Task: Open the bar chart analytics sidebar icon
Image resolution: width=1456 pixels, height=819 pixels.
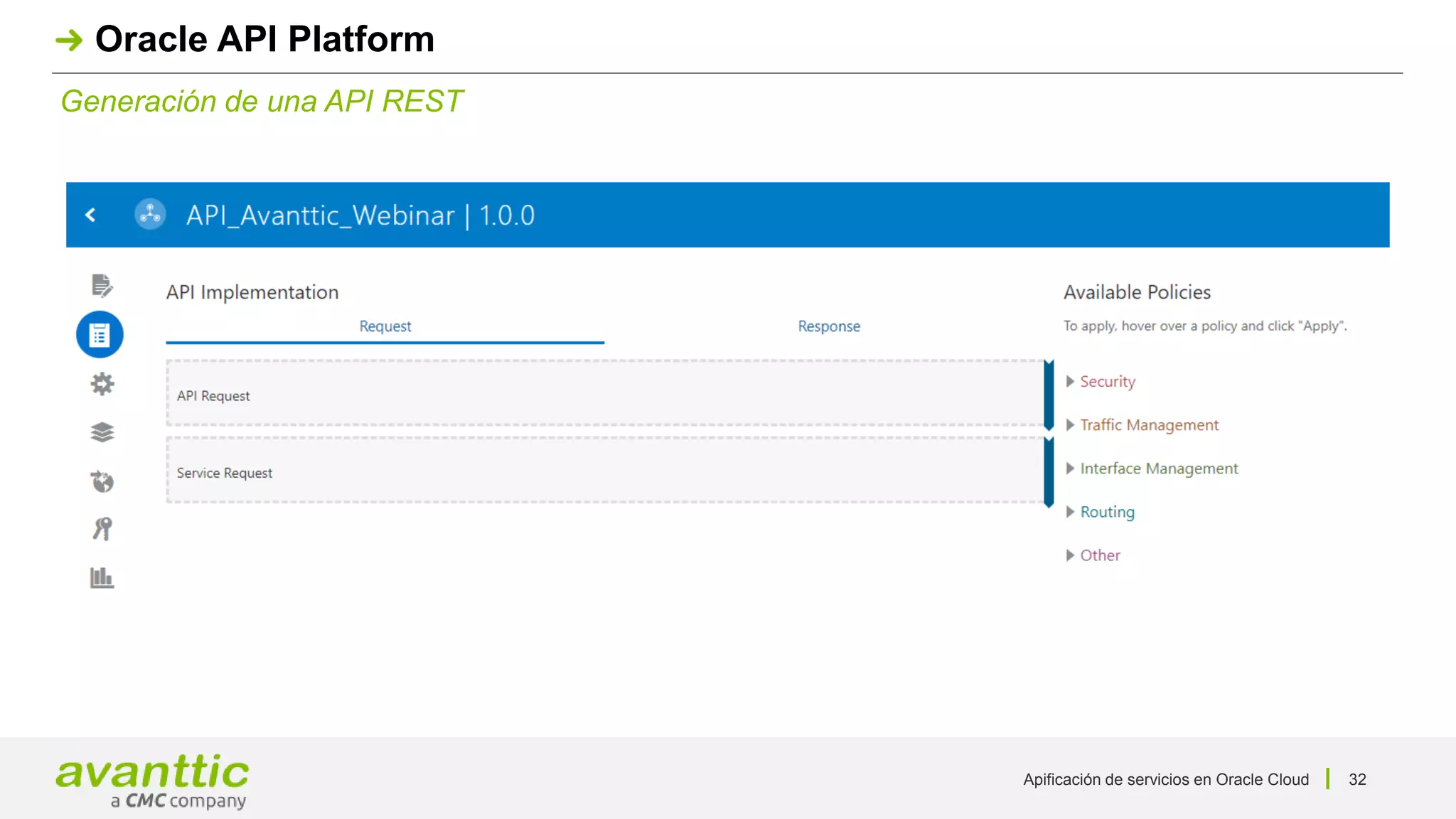Action: (x=102, y=577)
